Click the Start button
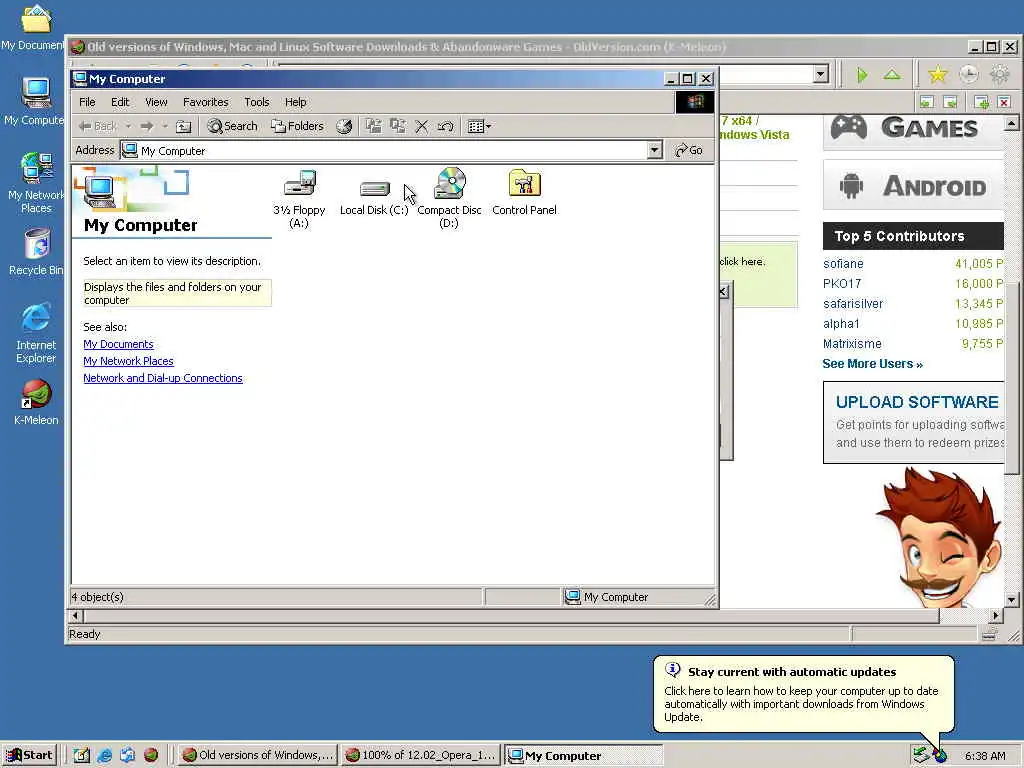Screen dimensions: 1024x768 pyautogui.click(x=30, y=755)
